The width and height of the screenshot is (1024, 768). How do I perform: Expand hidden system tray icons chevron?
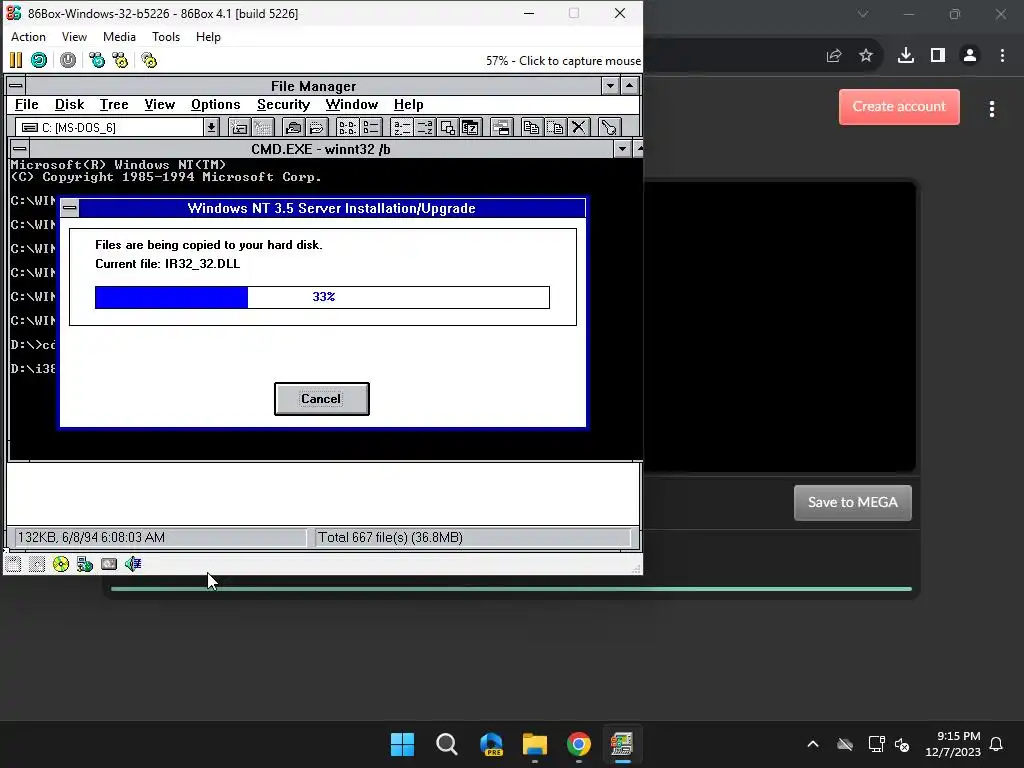(813, 744)
